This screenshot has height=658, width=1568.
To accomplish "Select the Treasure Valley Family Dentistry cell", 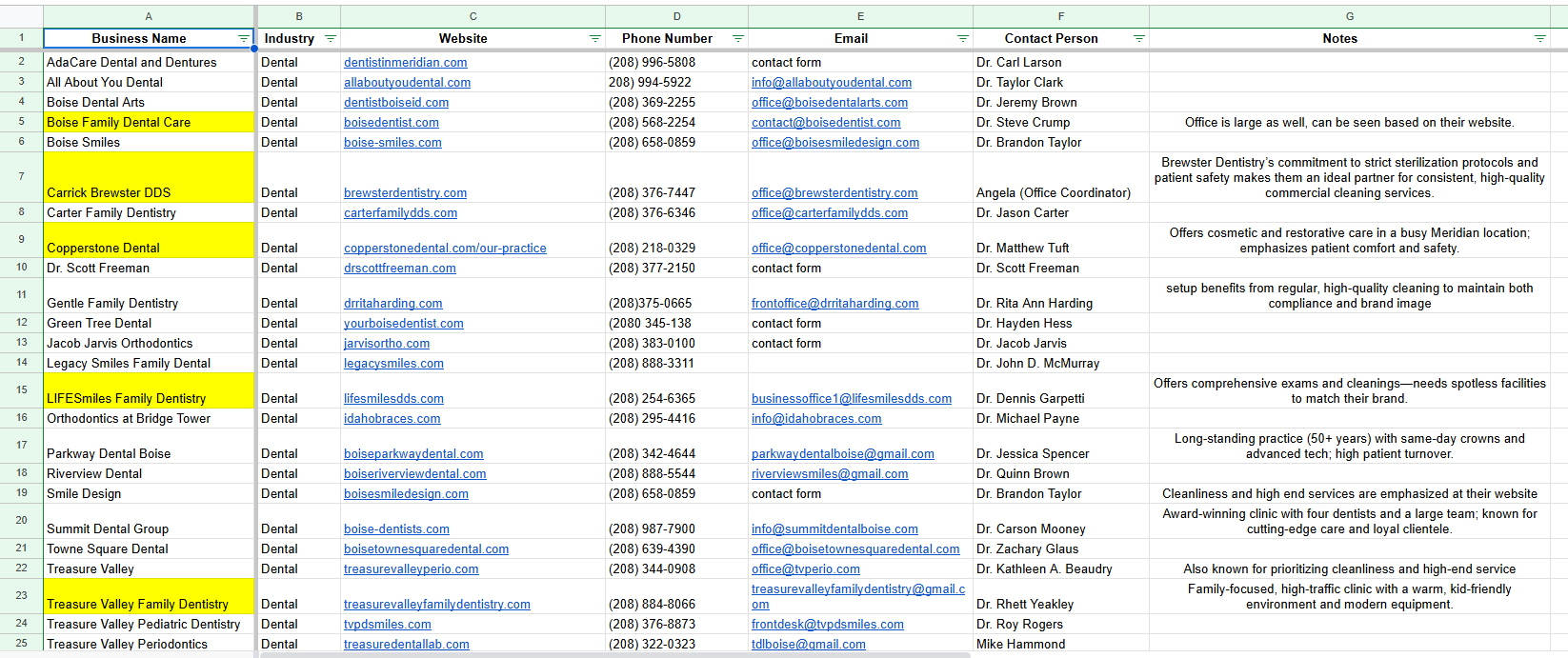I will coord(149,596).
